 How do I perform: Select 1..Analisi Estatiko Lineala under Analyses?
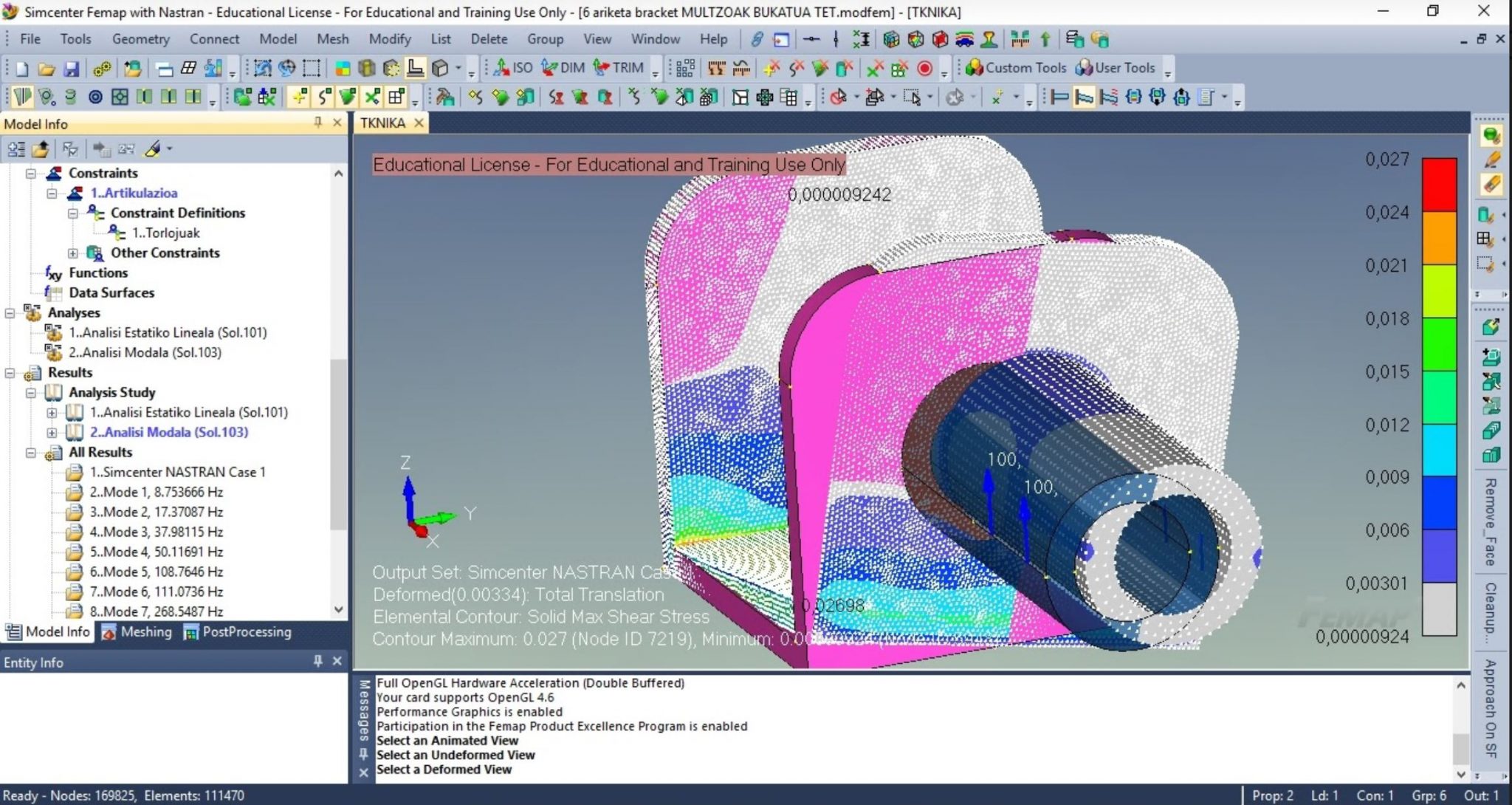point(168,332)
